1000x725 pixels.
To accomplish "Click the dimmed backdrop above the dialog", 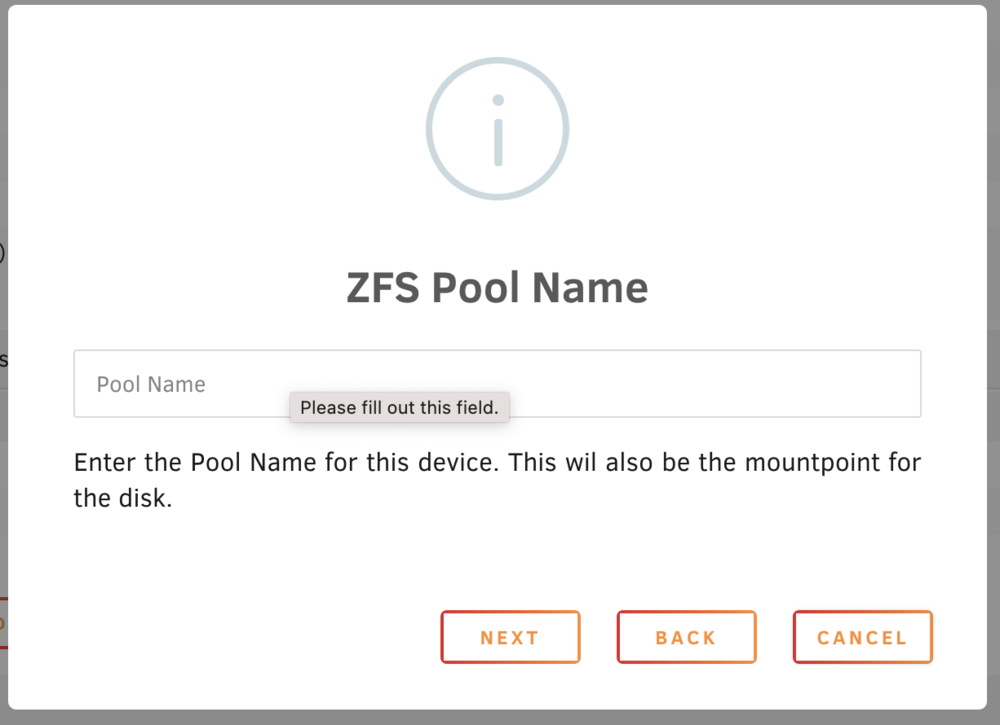I will [497, 2].
